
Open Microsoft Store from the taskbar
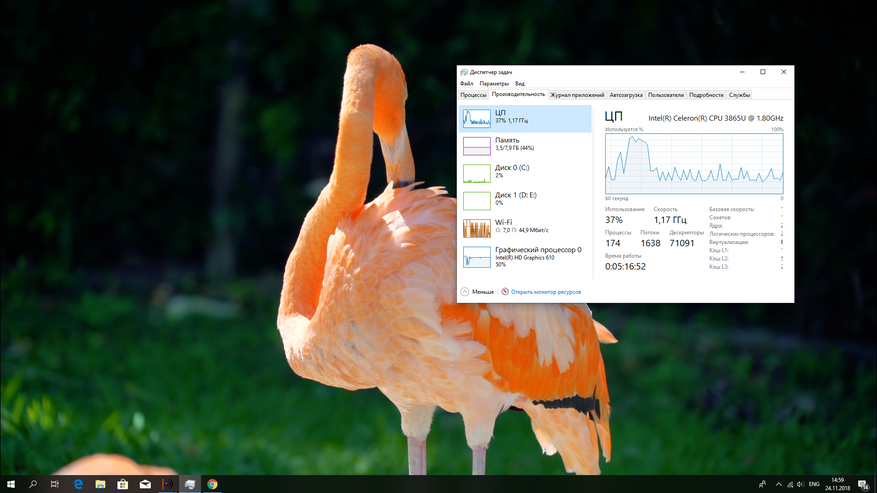123,484
